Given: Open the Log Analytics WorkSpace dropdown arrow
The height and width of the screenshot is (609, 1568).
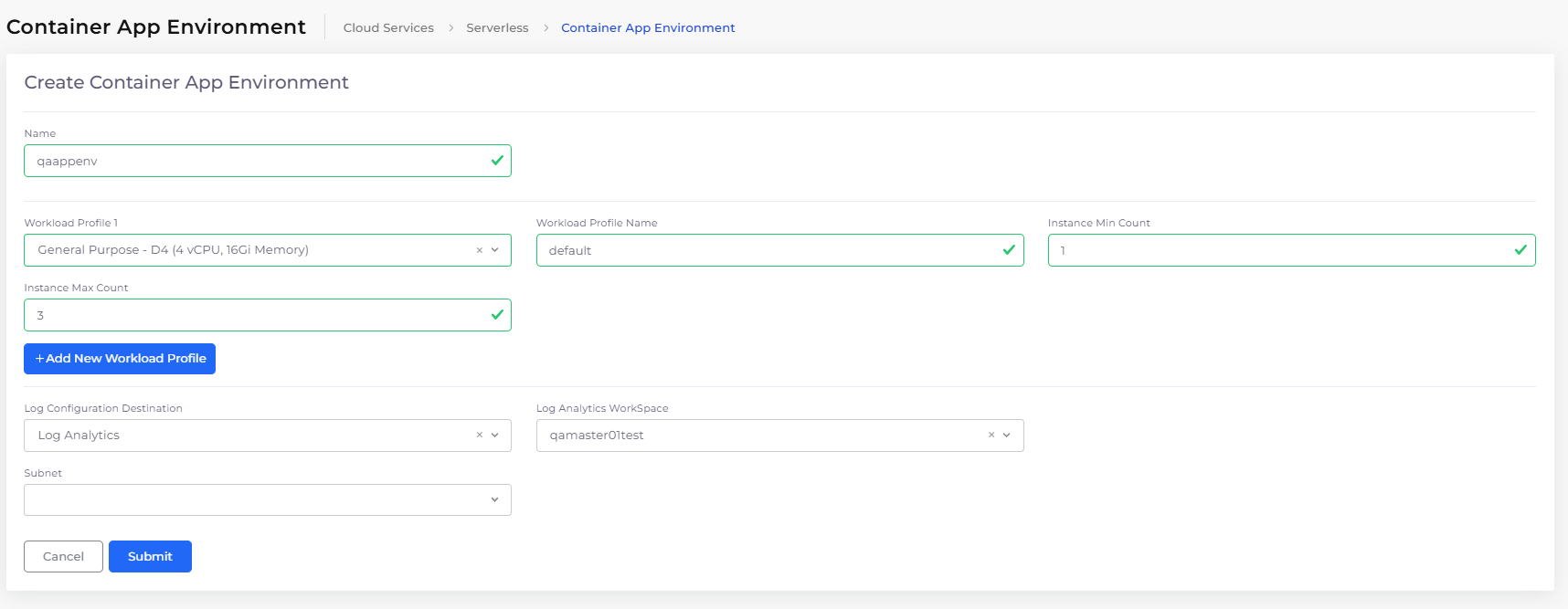Looking at the screenshot, I should (1007, 436).
